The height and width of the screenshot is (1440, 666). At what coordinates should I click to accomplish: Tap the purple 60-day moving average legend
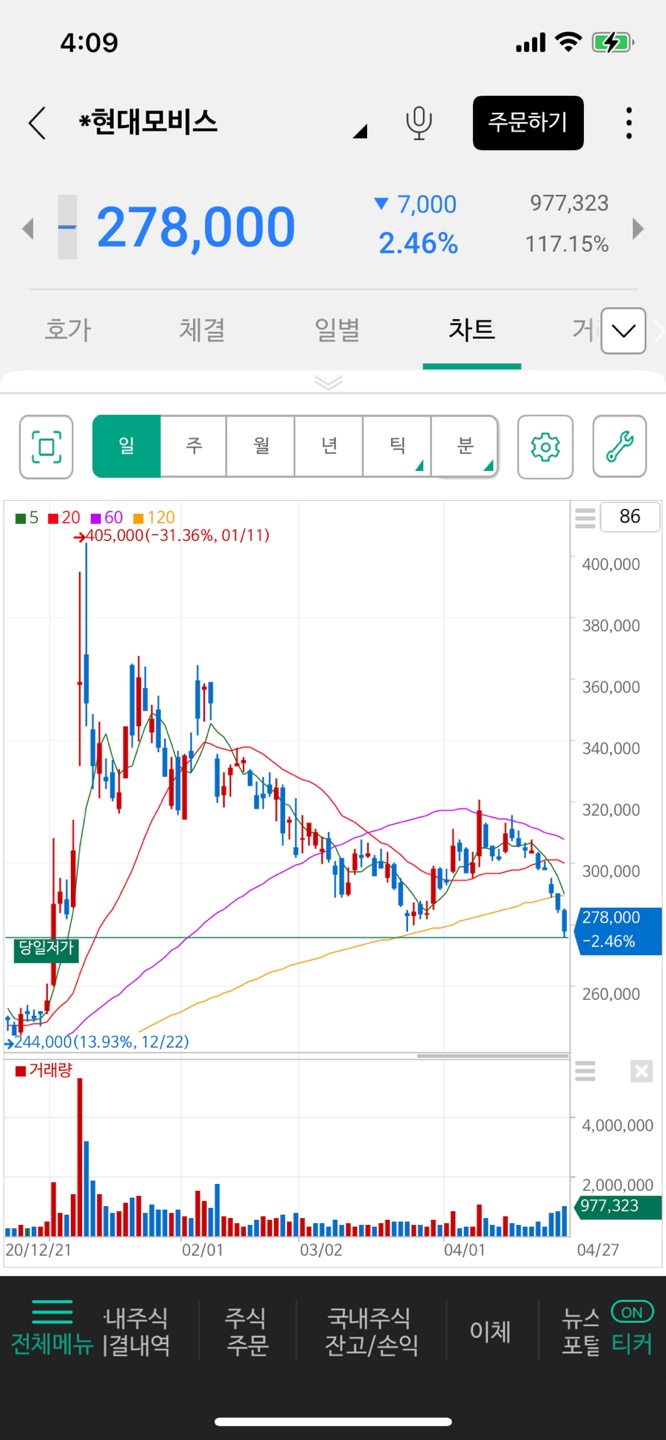pyautogui.click(x=107, y=518)
